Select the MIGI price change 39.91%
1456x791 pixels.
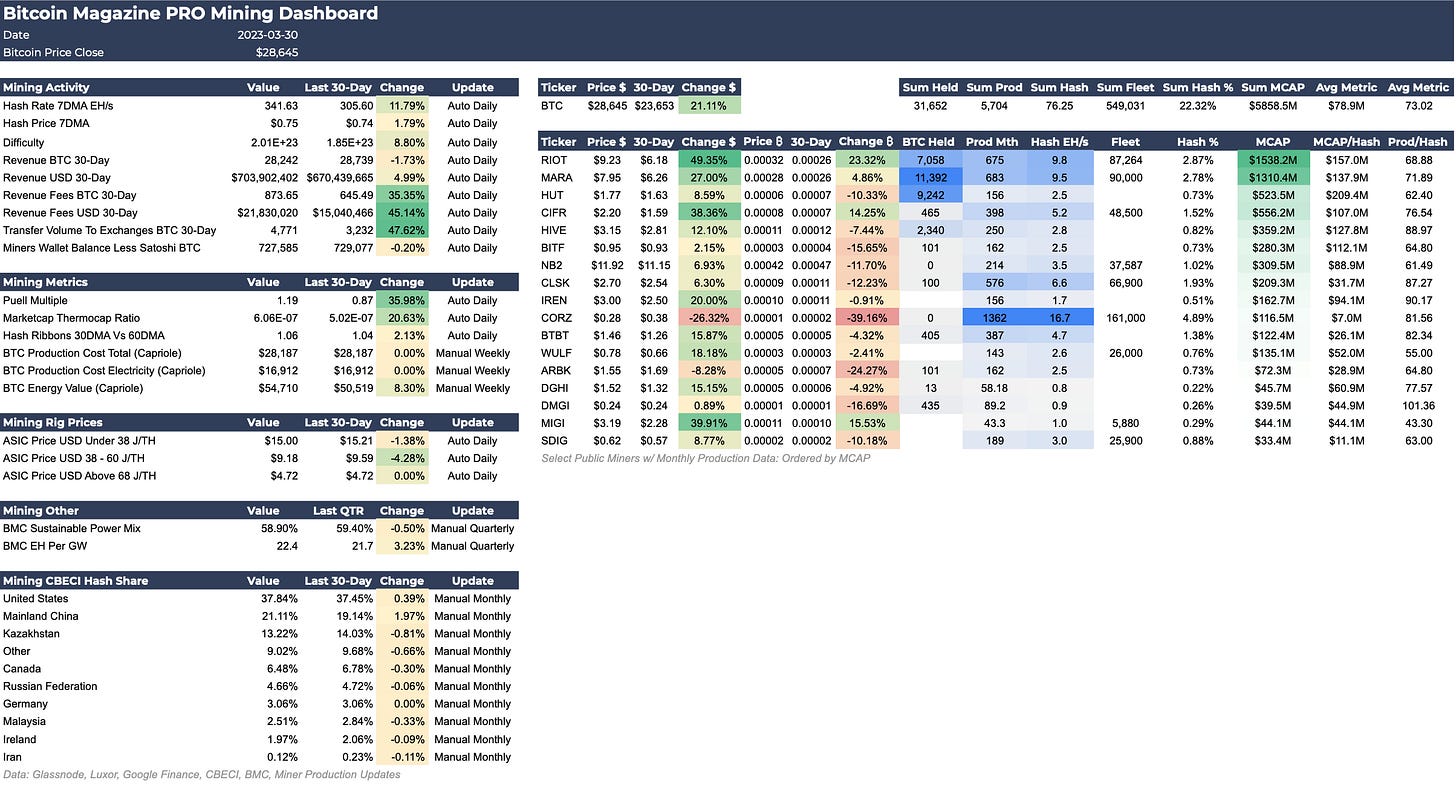point(709,423)
